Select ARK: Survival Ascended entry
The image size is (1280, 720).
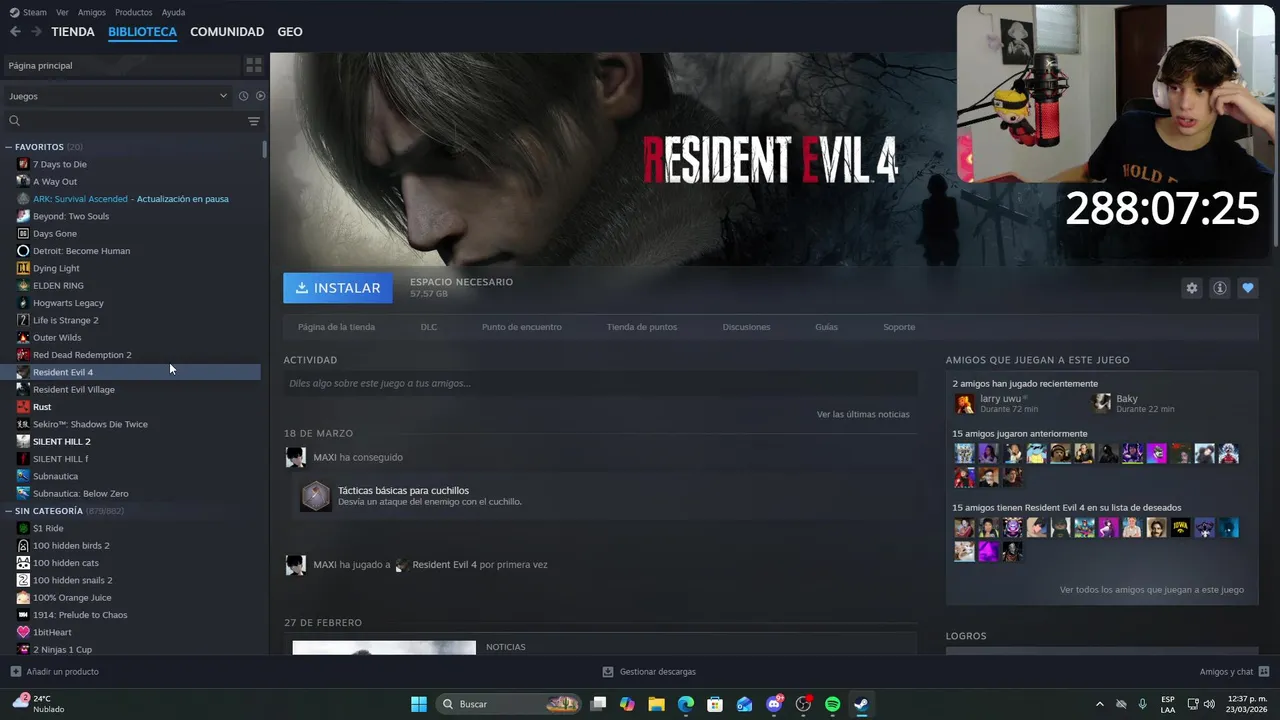130,199
